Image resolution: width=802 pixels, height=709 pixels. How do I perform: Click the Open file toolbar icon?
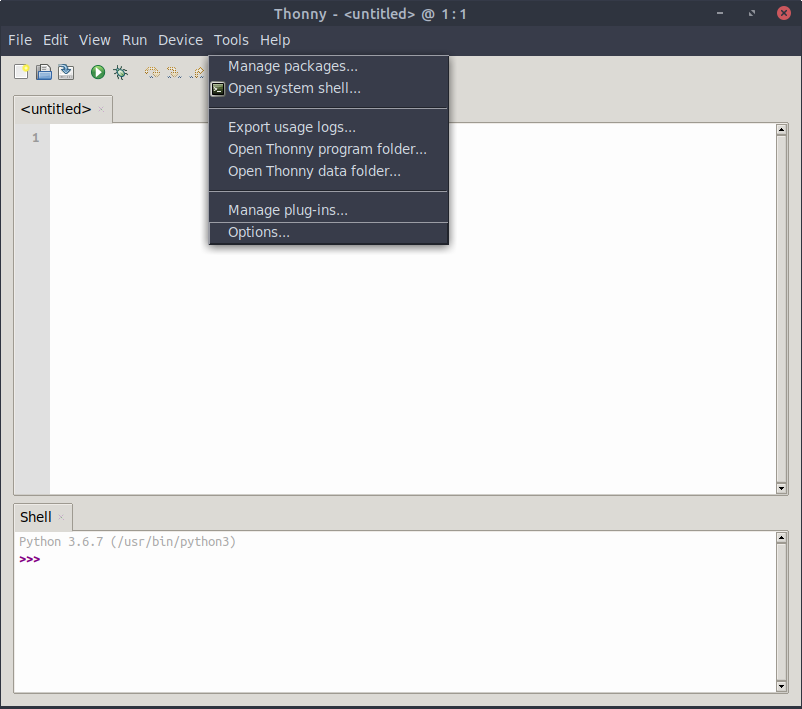44,72
